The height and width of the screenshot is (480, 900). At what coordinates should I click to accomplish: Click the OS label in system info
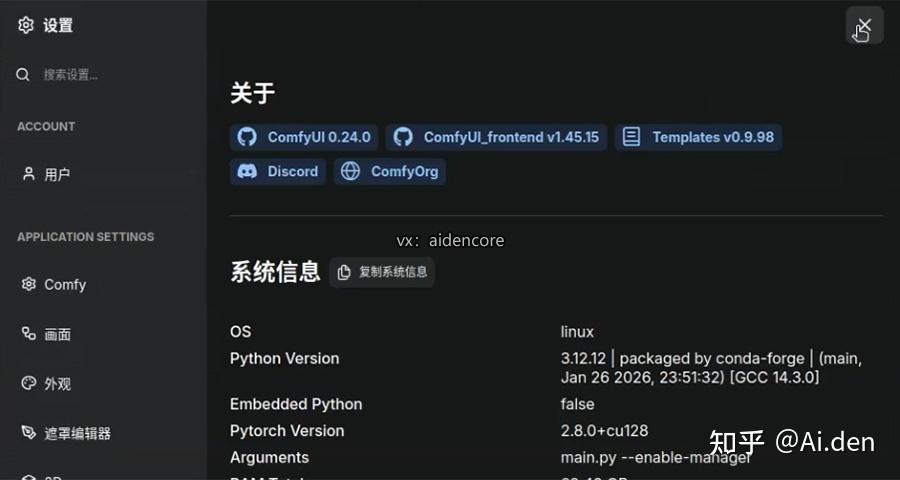click(240, 332)
